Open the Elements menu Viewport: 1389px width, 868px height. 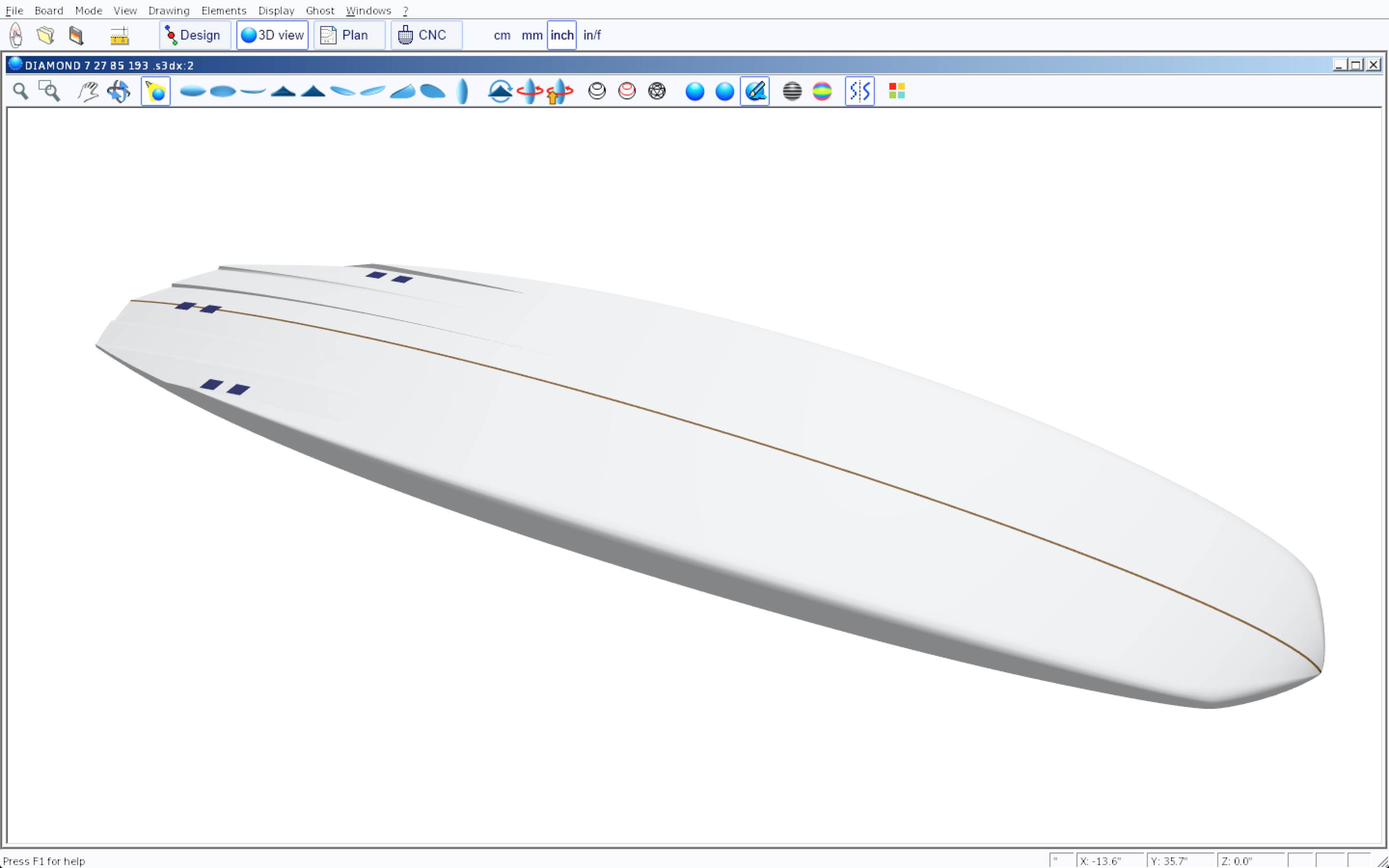[x=223, y=10]
